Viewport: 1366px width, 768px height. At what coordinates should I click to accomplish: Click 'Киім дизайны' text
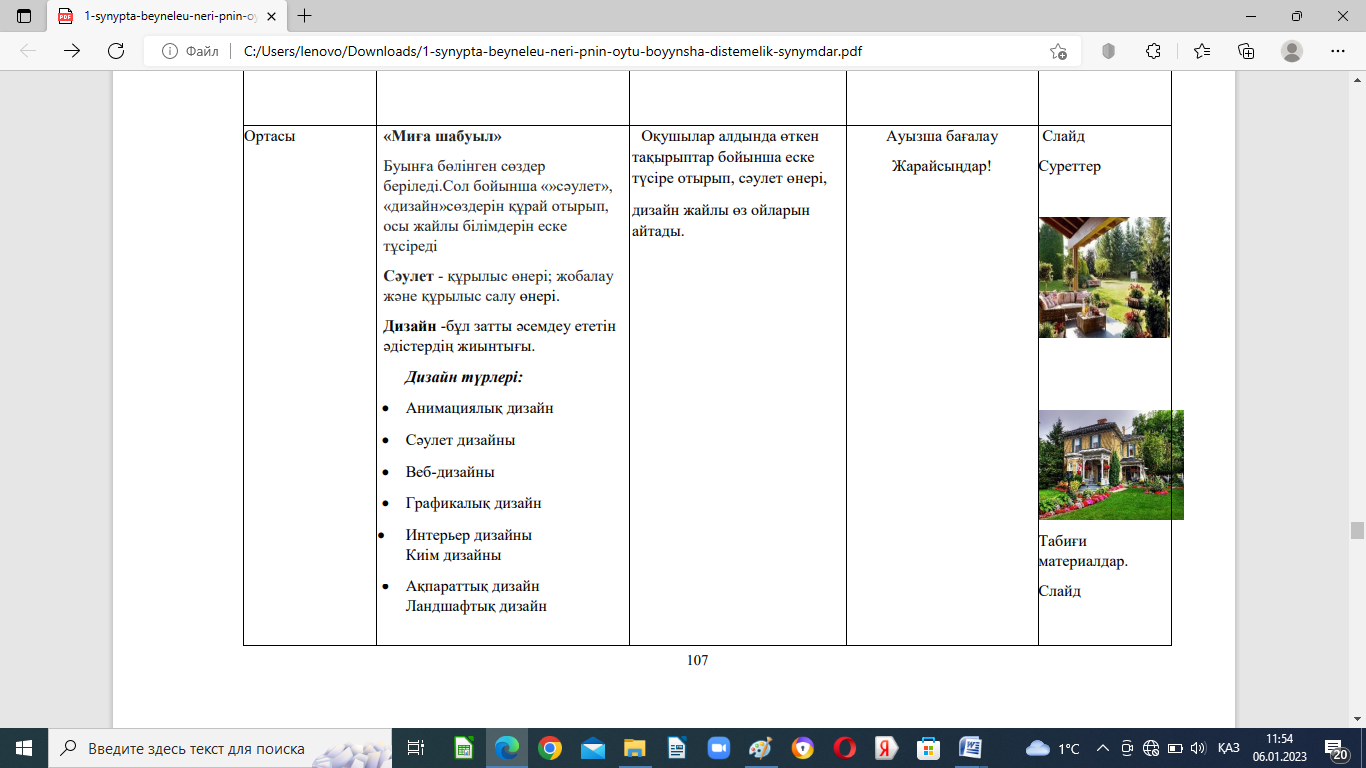click(454, 555)
